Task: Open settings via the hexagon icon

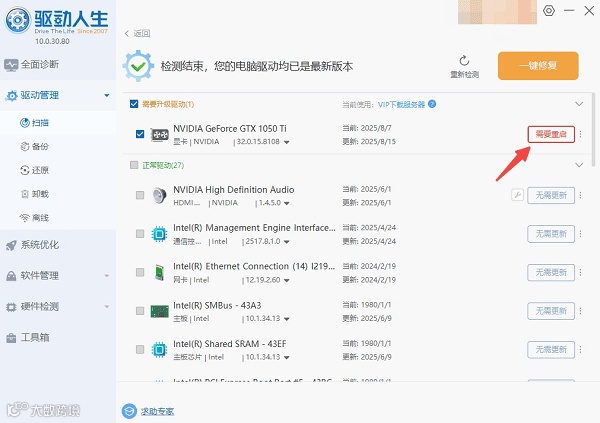Action: click(x=549, y=11)
